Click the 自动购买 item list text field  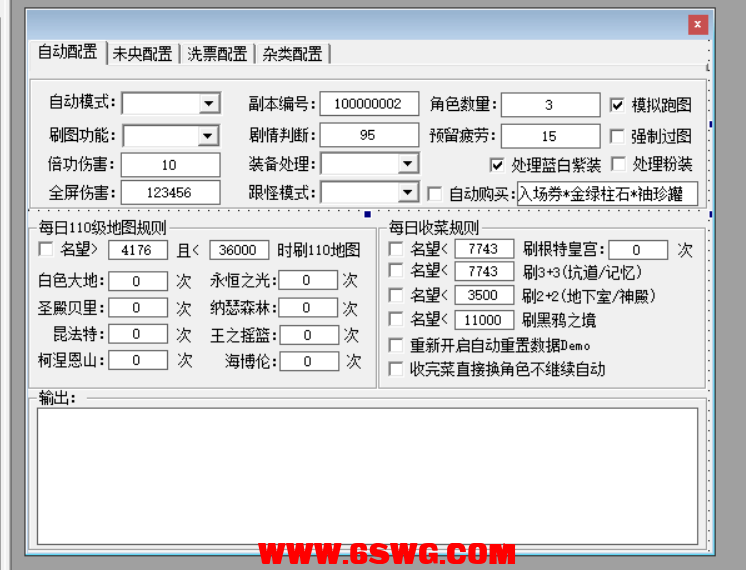coord(608,194)
